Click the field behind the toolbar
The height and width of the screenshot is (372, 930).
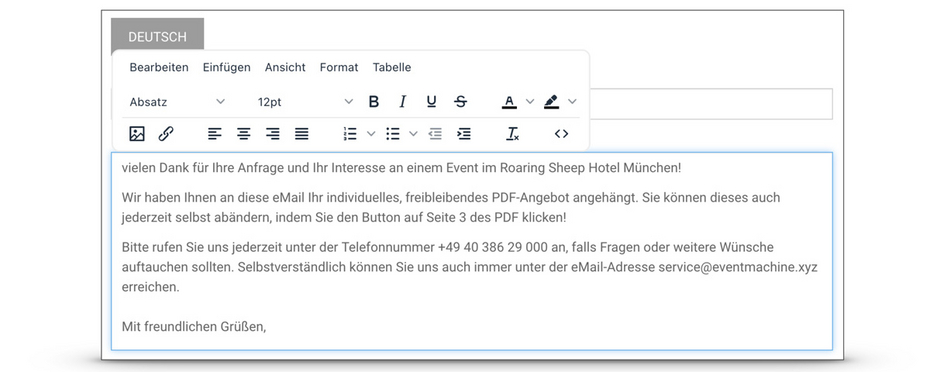coord(711,104)
